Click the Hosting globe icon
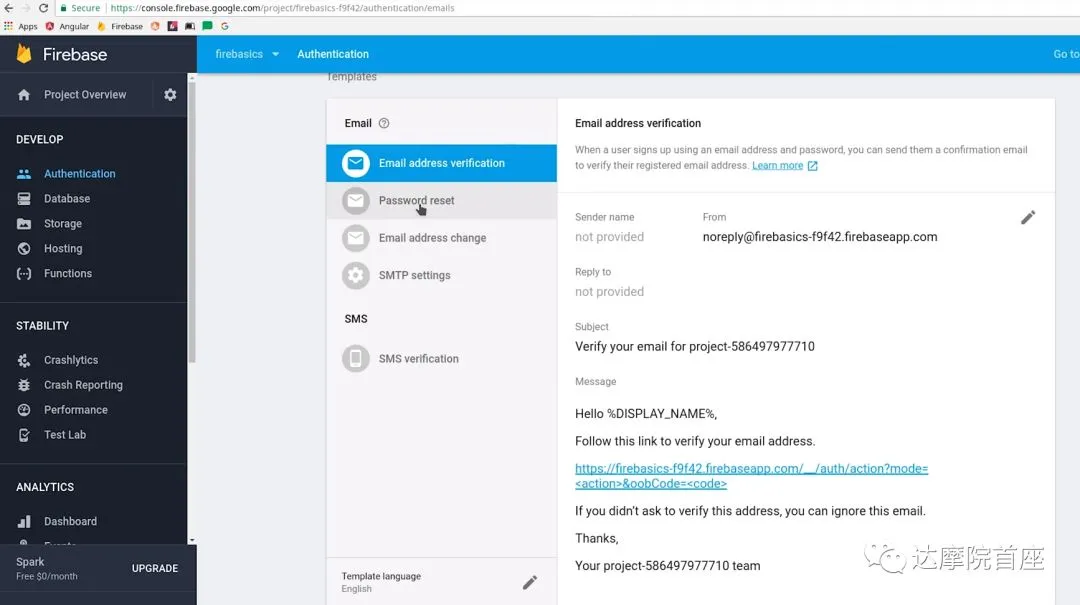Screen dimensions: 1080x605 24,248
